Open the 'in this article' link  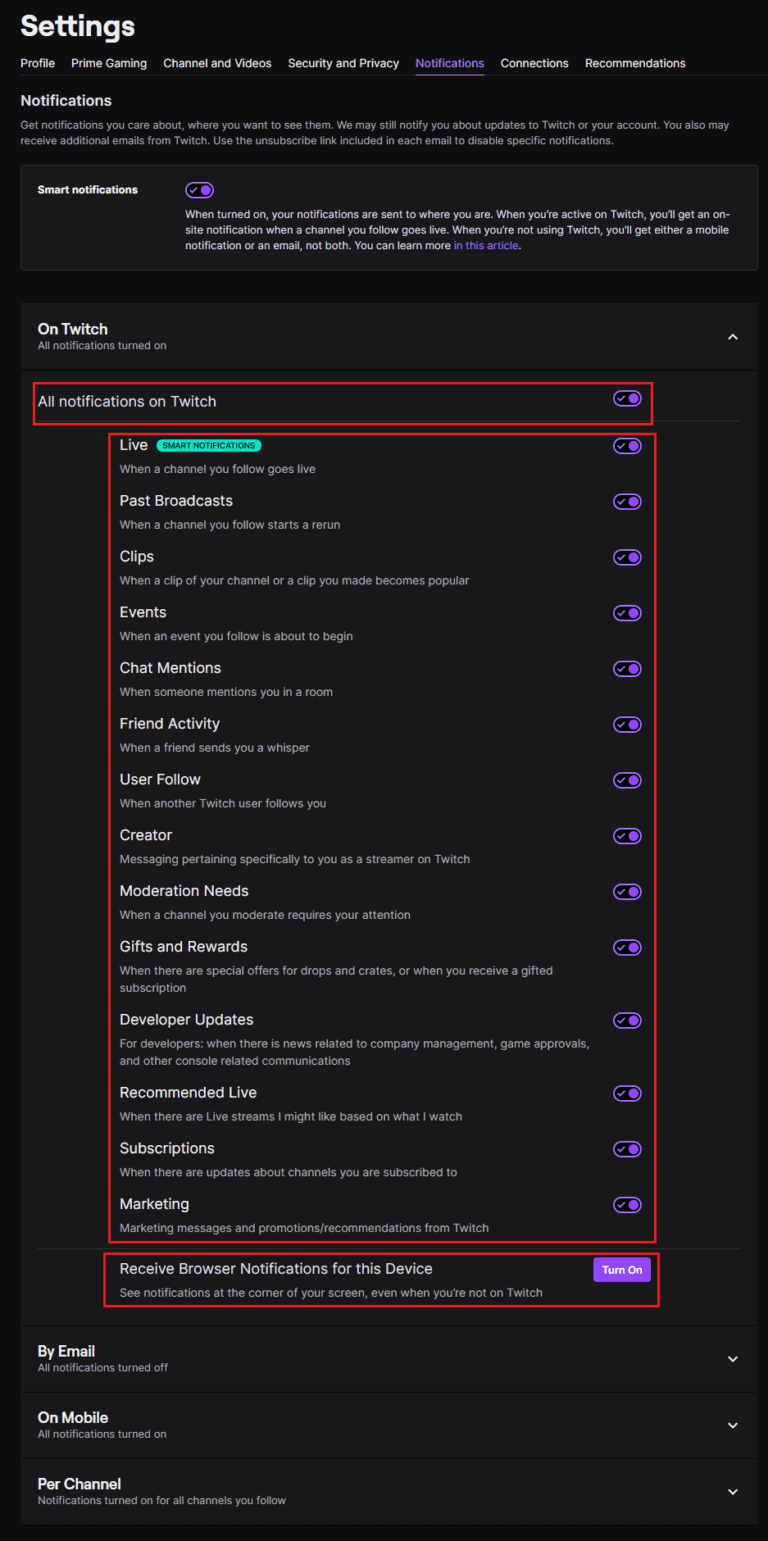[x=486, y=245]
